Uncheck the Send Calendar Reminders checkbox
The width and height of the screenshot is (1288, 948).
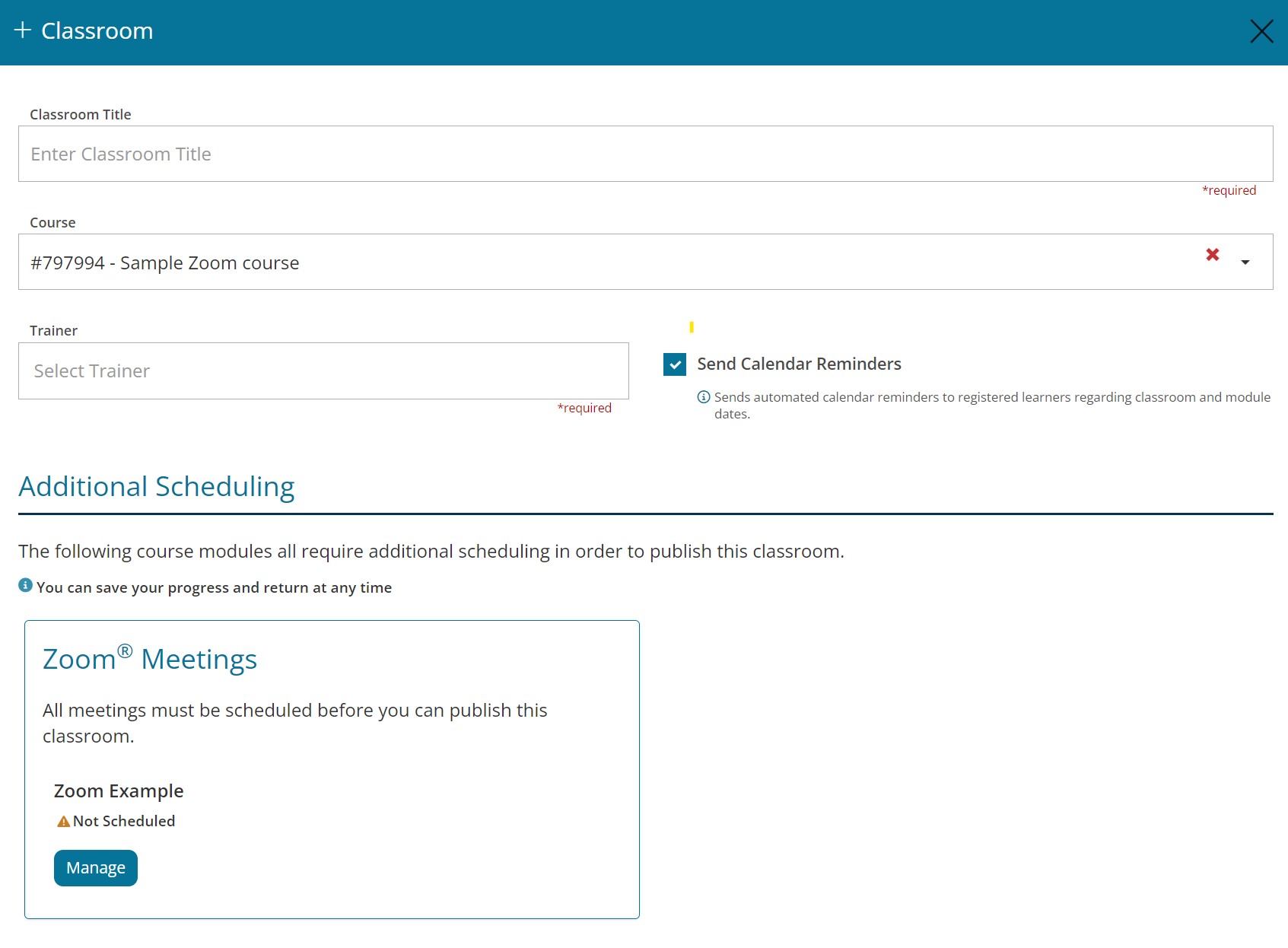click(675, 364)
